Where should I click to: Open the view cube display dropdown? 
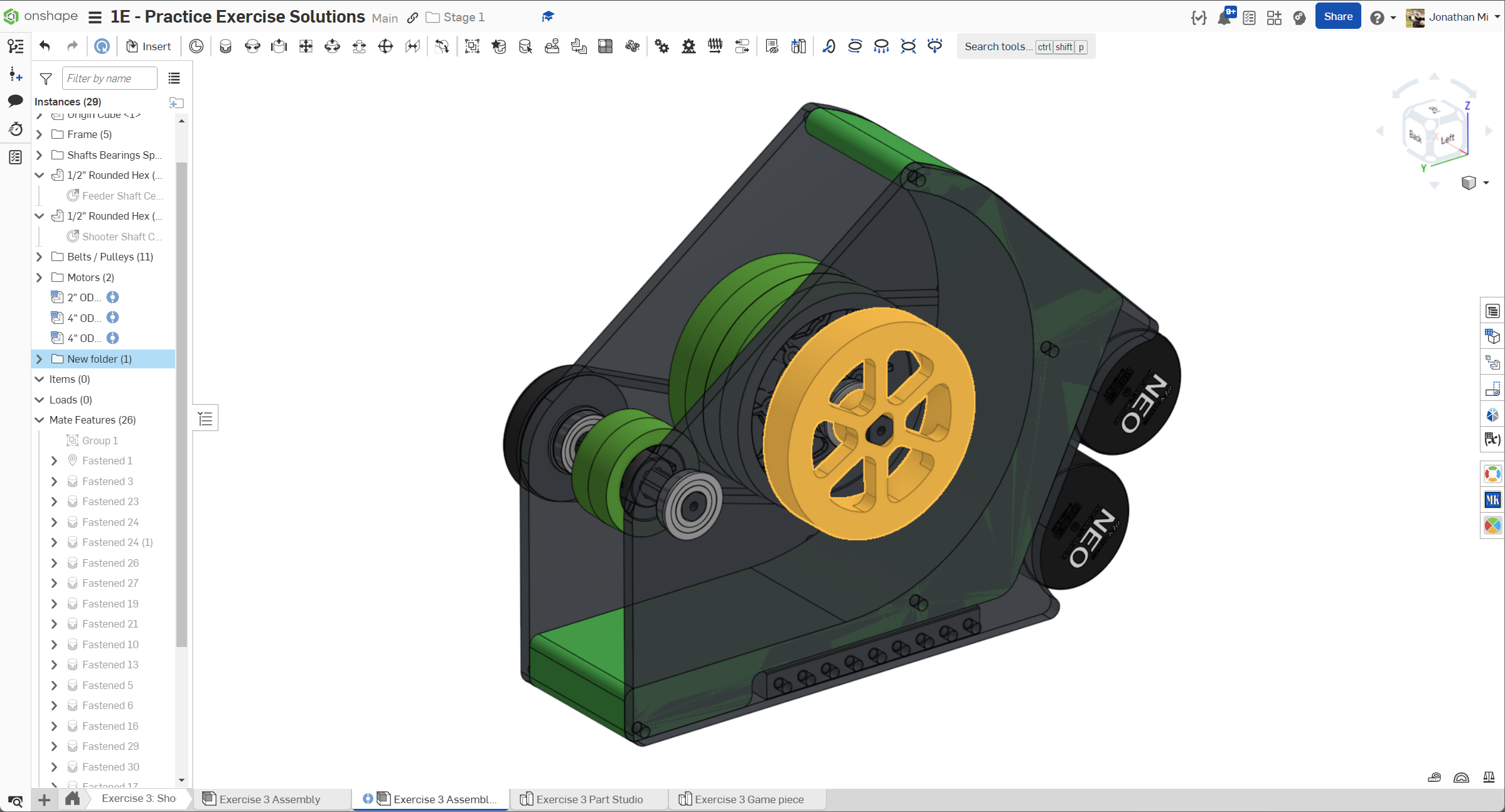click(x=1486, y=183)
